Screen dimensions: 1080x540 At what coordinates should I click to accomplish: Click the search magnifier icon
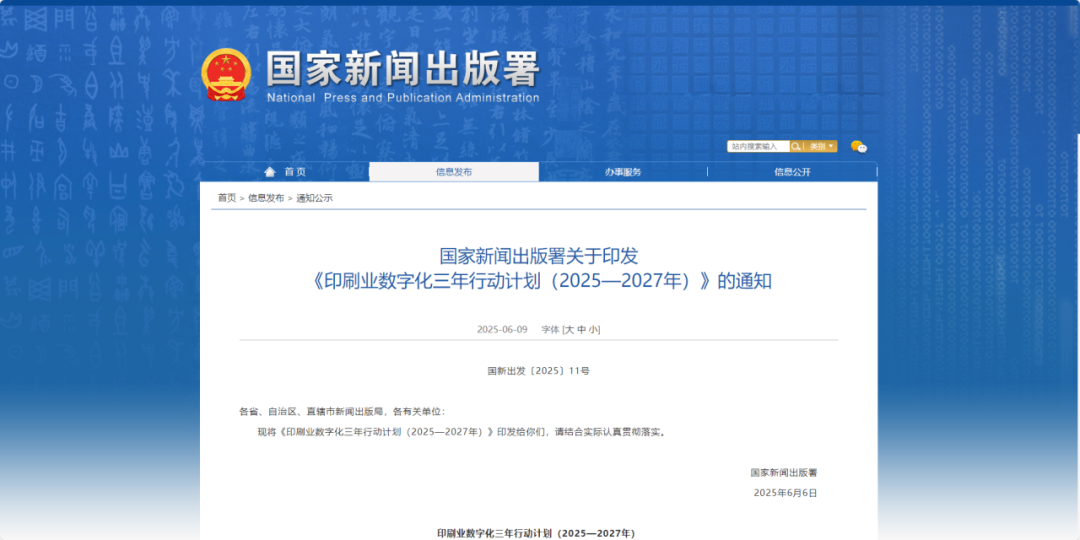tap(796, 146)
